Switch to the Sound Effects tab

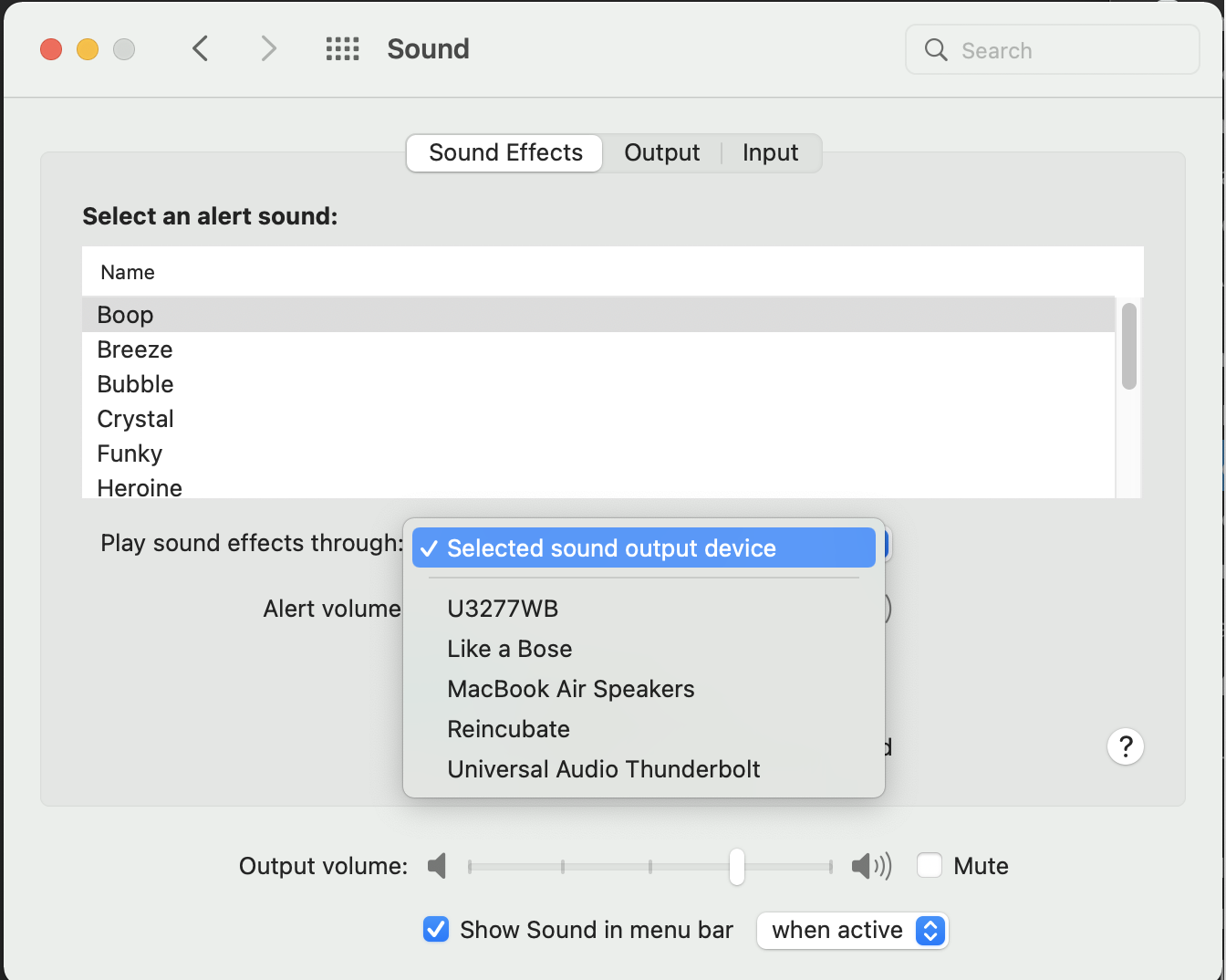(505, 152)
